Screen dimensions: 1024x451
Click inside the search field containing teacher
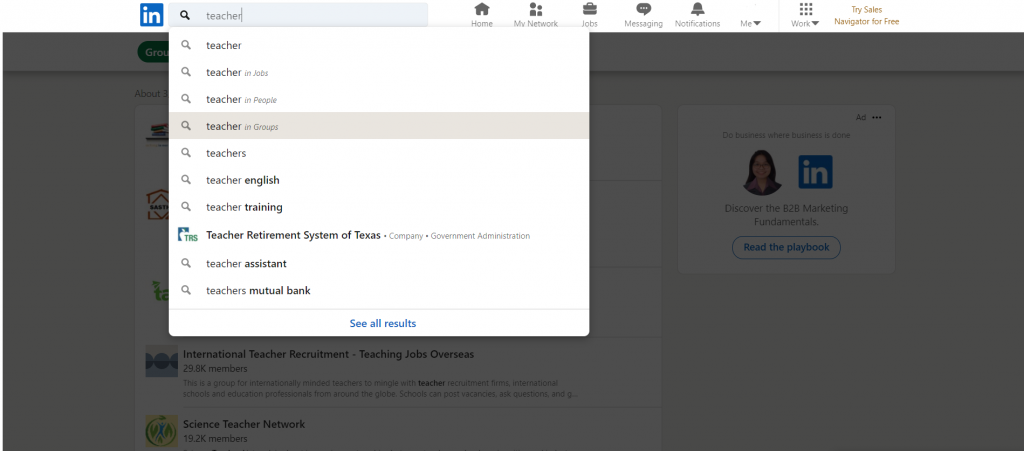coord(298,16)
